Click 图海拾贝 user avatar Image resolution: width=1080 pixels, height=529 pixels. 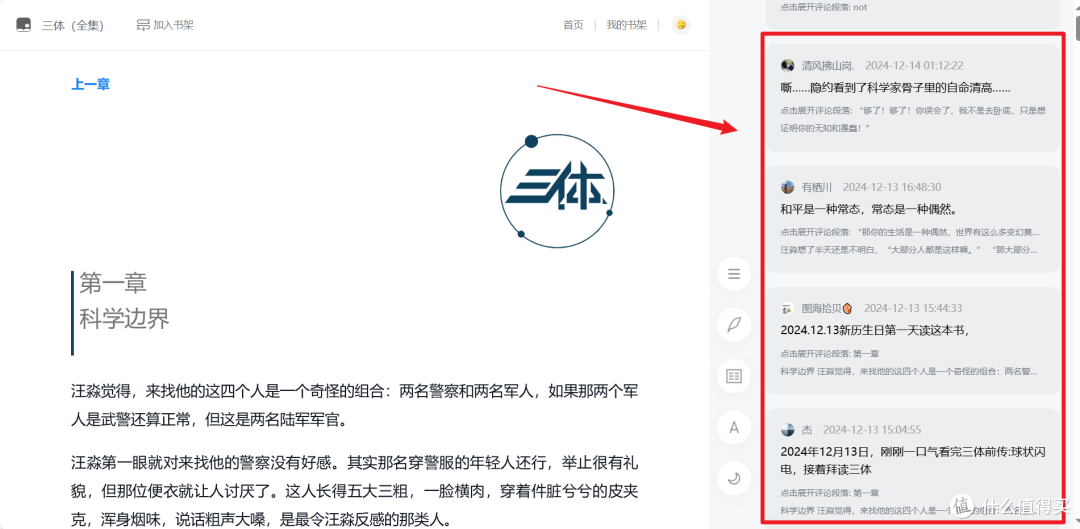point(787,308)
